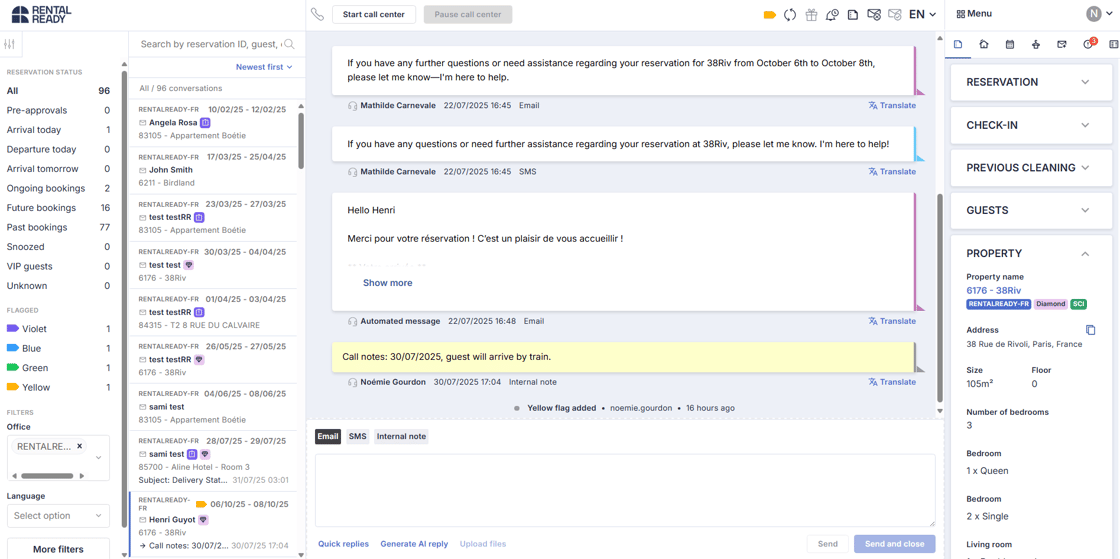1120x559 pixels.
Task: Click Translate on the Automated message
Action: [x=891, y=321]
